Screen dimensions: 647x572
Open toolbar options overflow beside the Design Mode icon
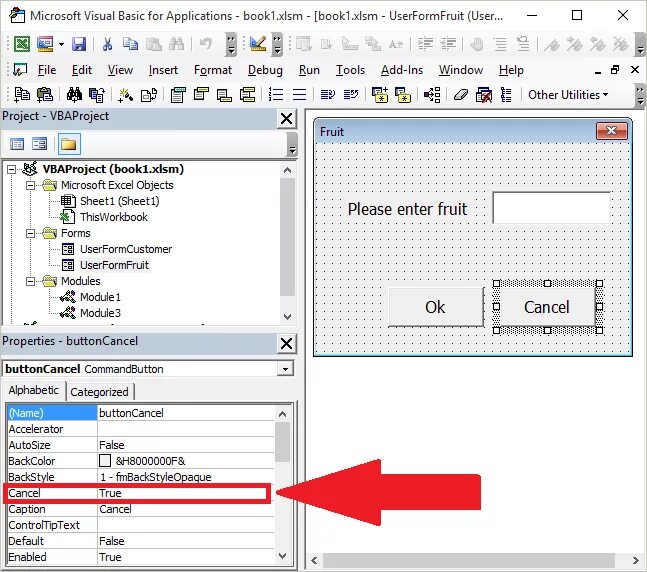point(277,45)
